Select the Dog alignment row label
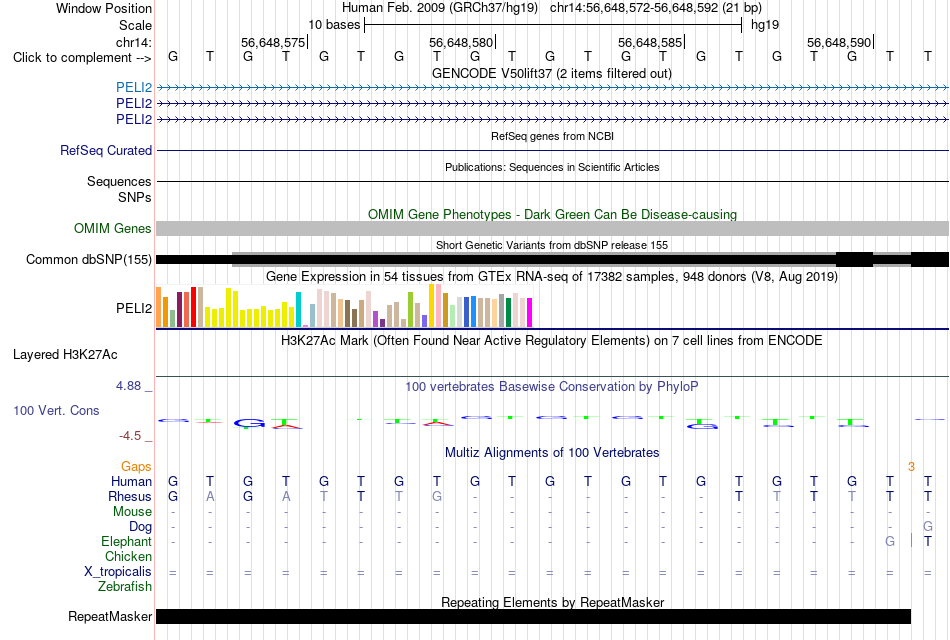 click(x=140, y=527)
